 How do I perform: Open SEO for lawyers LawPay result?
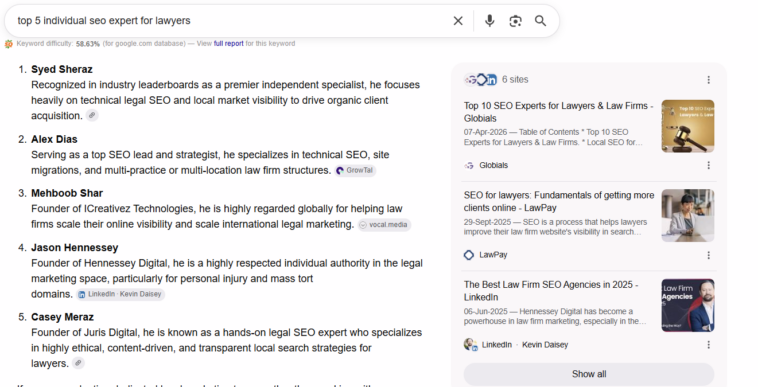click(x=559, y=201)
